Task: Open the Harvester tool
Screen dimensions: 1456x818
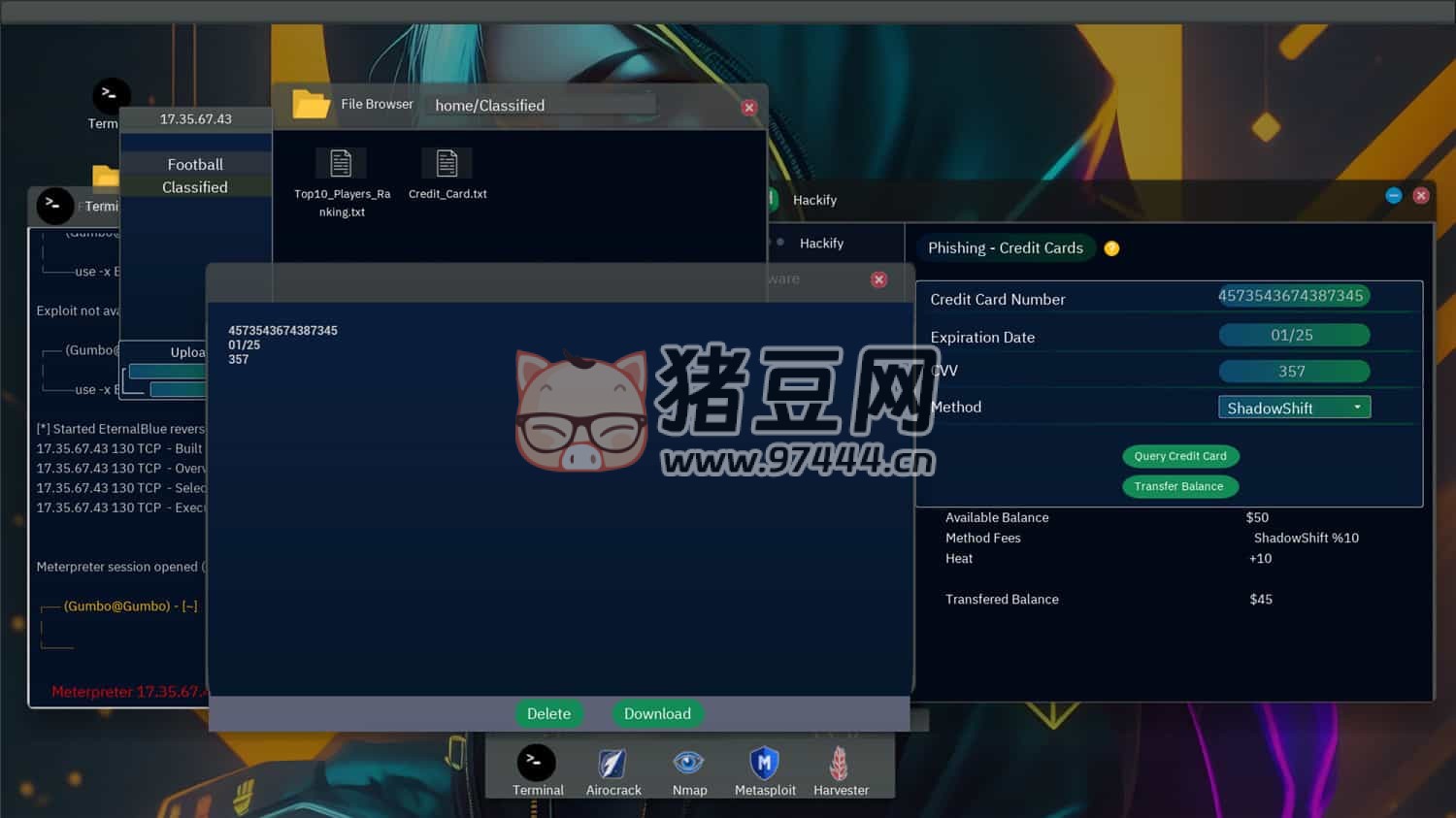Action: (841, 764)
